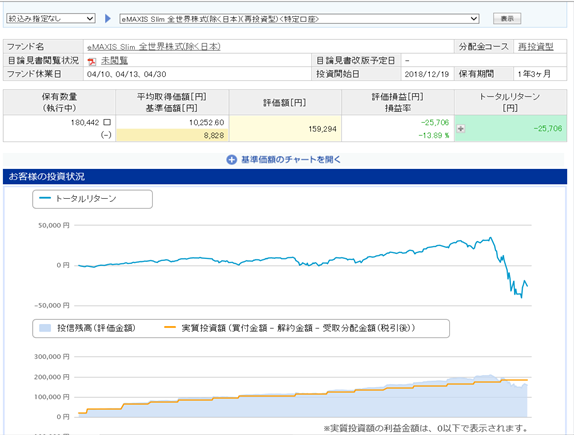The height and width of the screenshot is (435, 574).
Task: Click the blue plus circle icon for chart
Action: coord(231,160)
